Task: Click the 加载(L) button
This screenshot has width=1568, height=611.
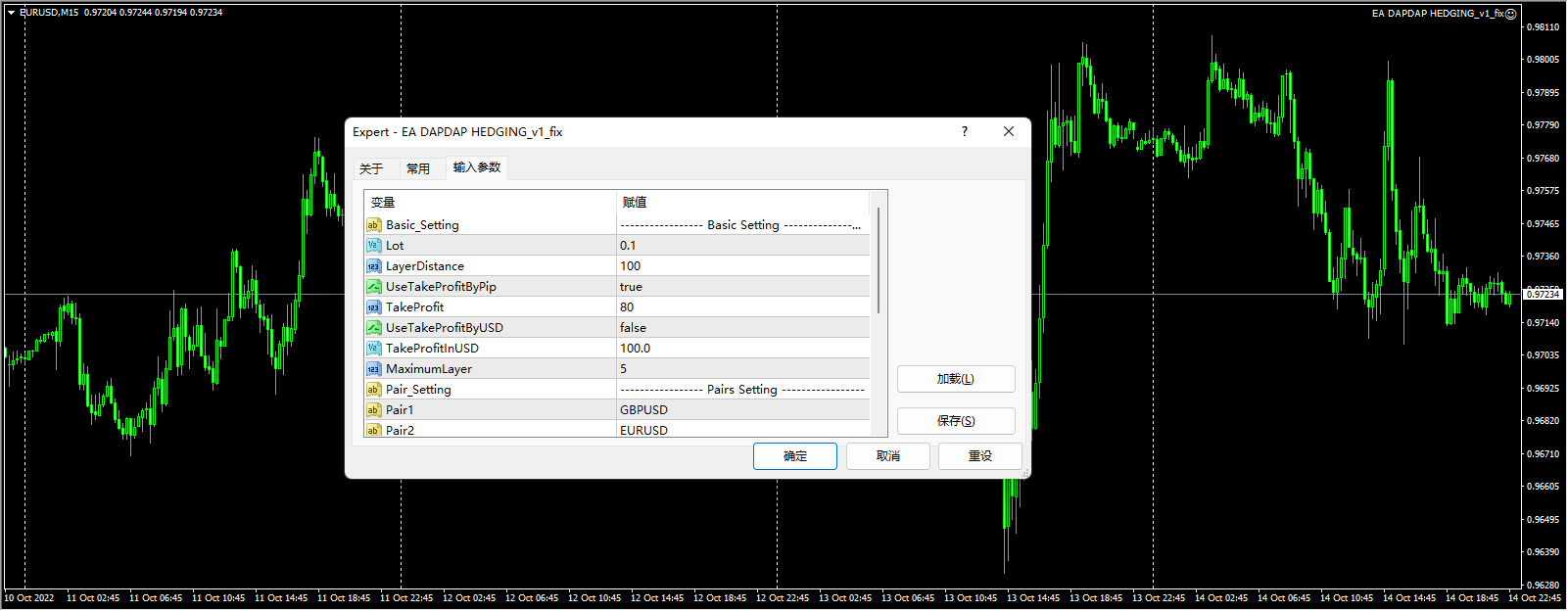Action: [956, 379]
